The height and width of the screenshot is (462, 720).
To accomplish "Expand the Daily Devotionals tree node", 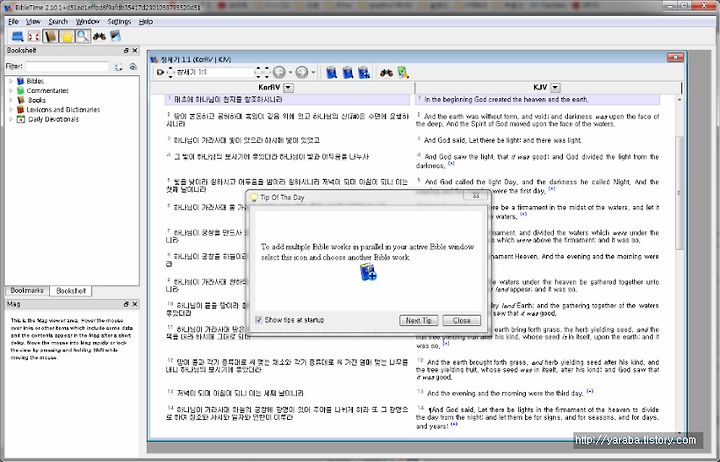I will pyautogui.click(x=11, y=119).
